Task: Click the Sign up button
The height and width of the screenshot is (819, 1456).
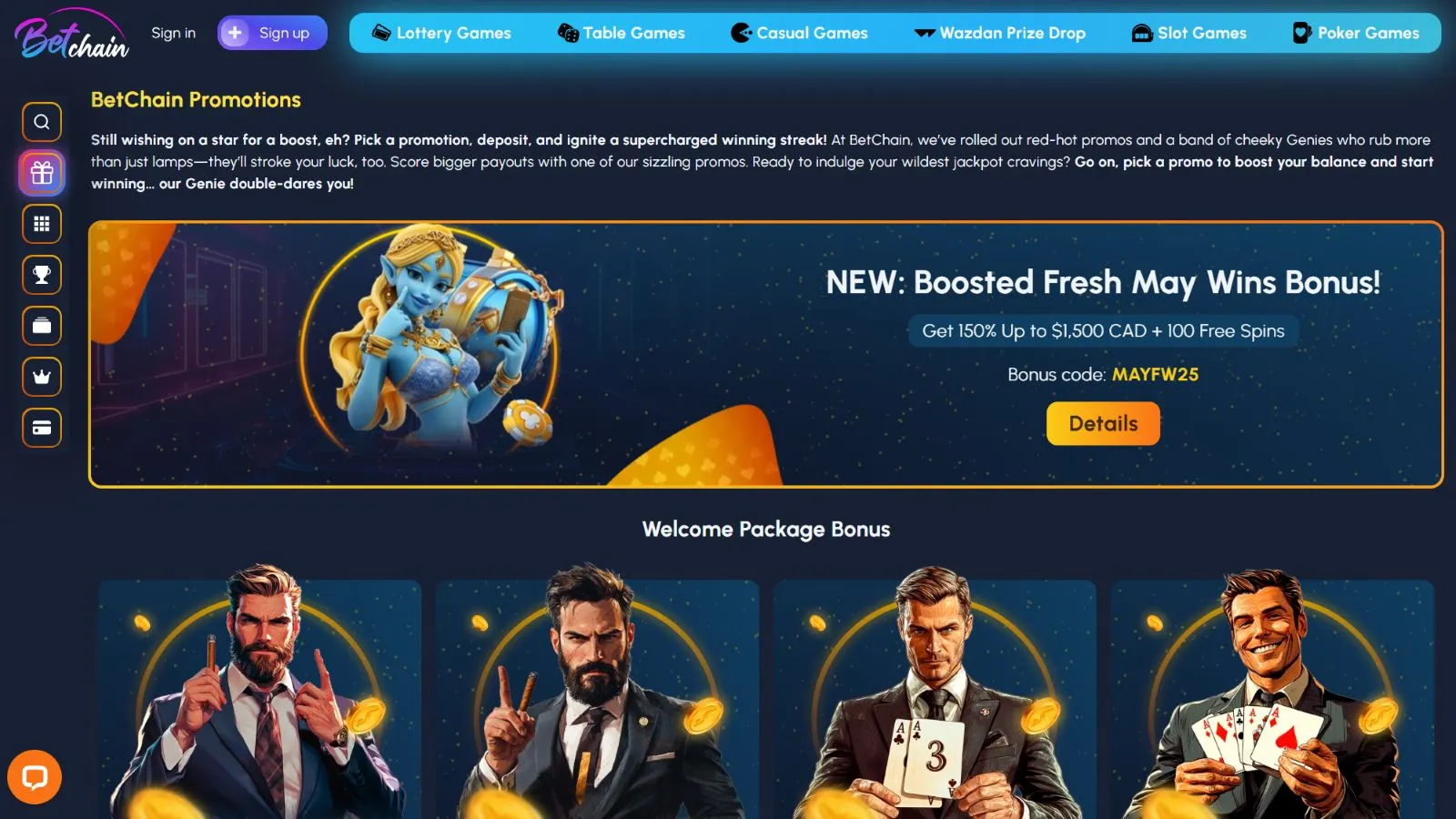Action: (272, 33)
